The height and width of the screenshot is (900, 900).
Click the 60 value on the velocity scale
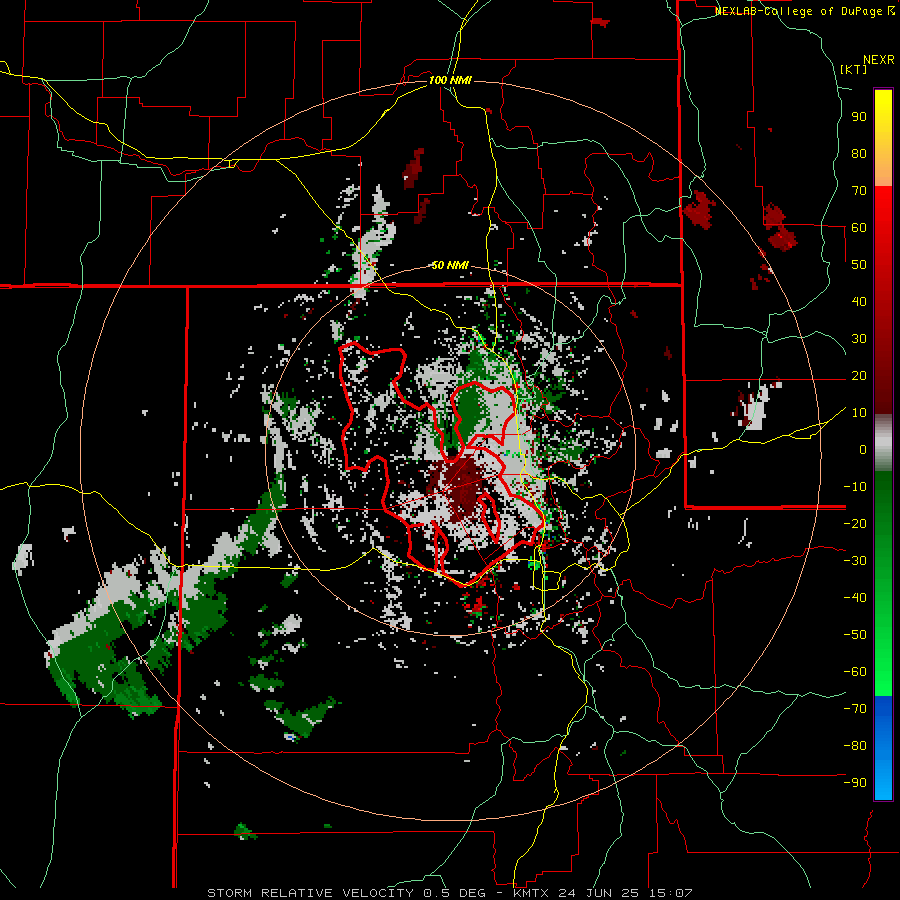click(859, 228)
